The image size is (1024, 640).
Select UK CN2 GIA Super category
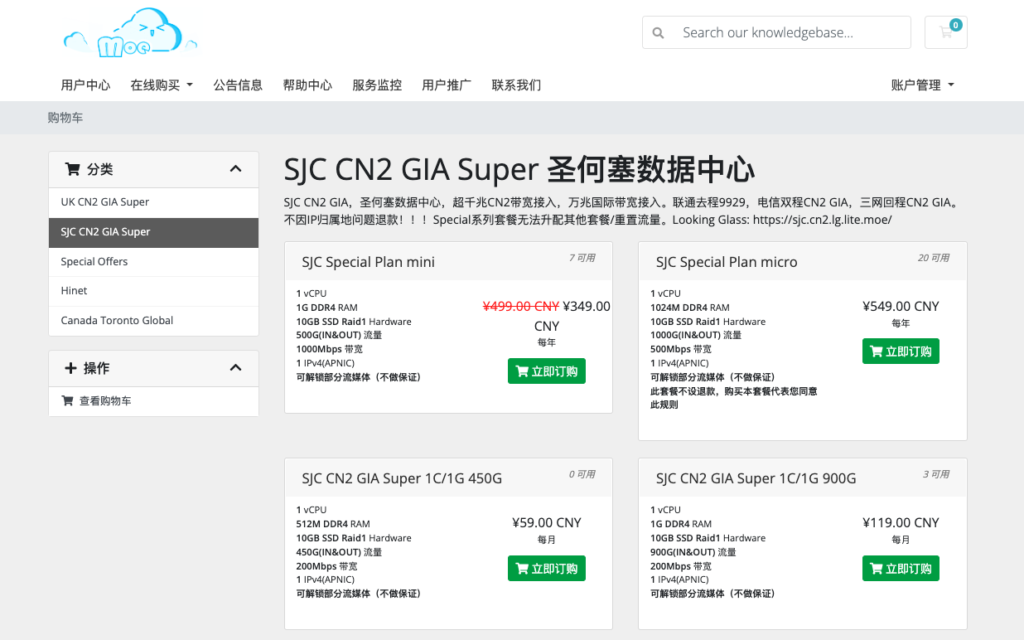coord(153,202)
